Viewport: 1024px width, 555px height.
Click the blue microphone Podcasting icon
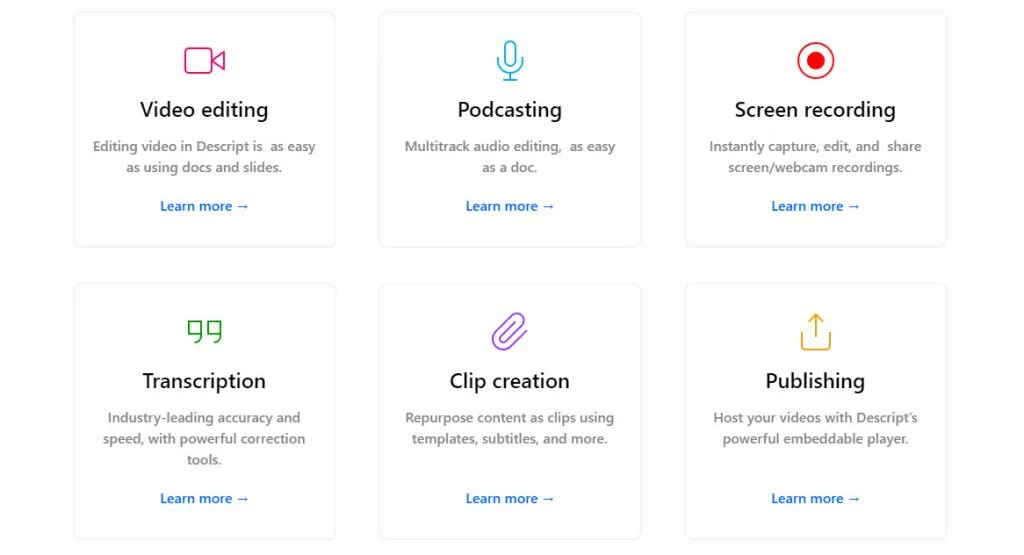click(x=509, y=61)
